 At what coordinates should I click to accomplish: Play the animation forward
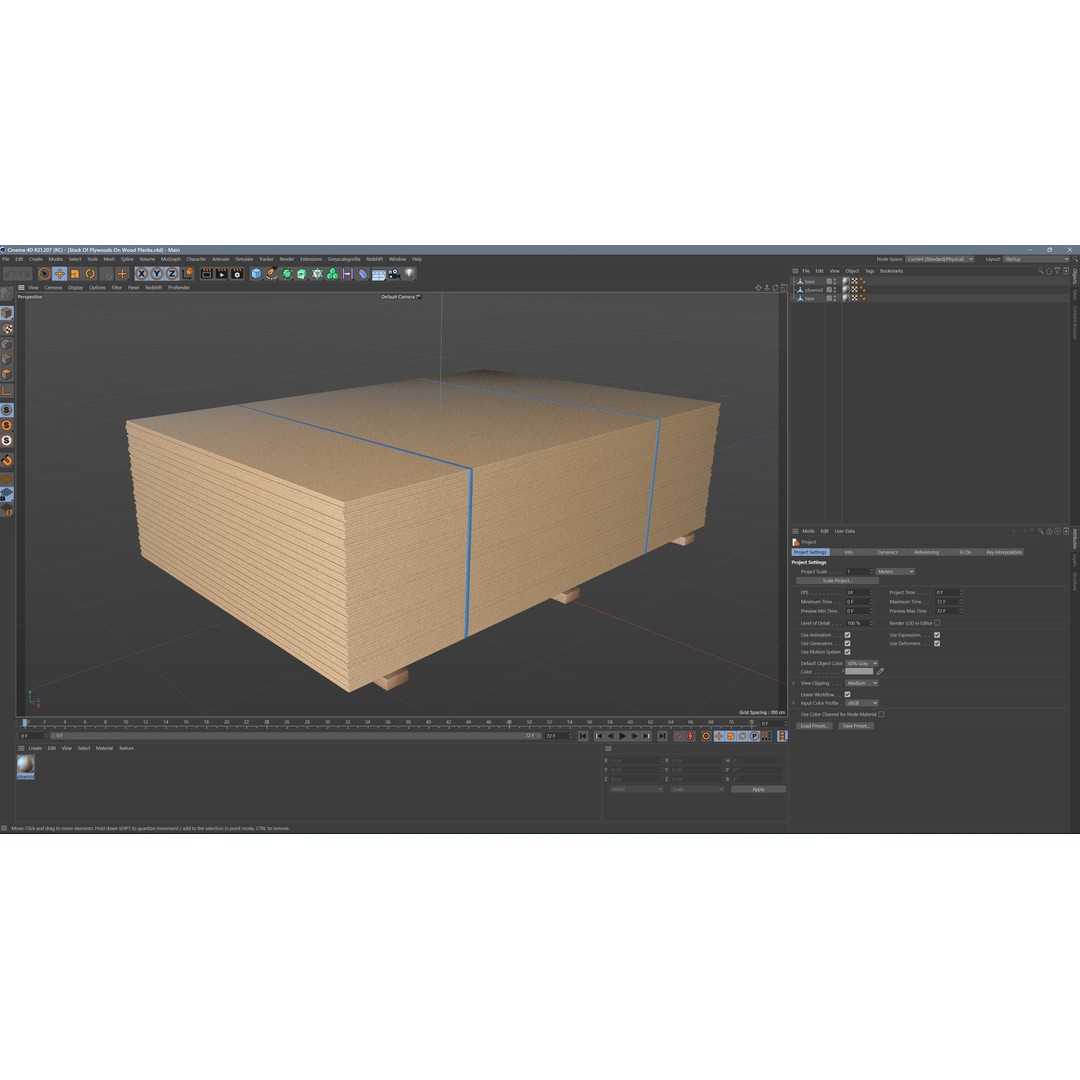(623, 736)
